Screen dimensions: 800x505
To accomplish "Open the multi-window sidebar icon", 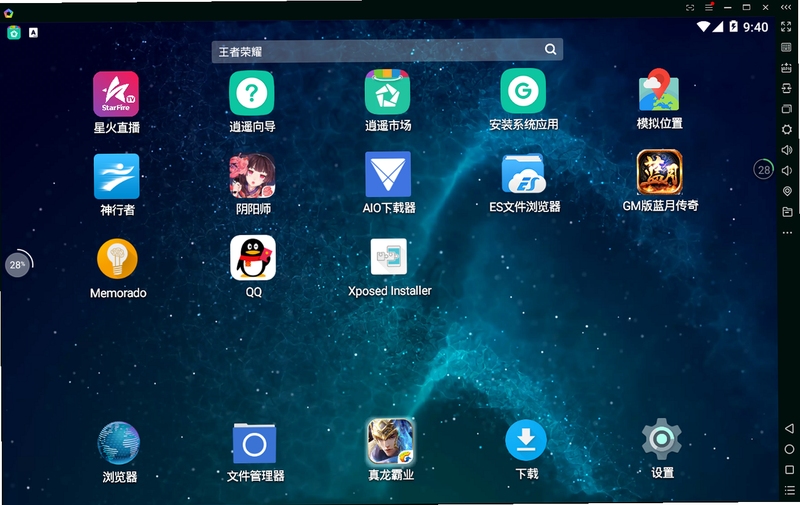I will click(787, 109).
